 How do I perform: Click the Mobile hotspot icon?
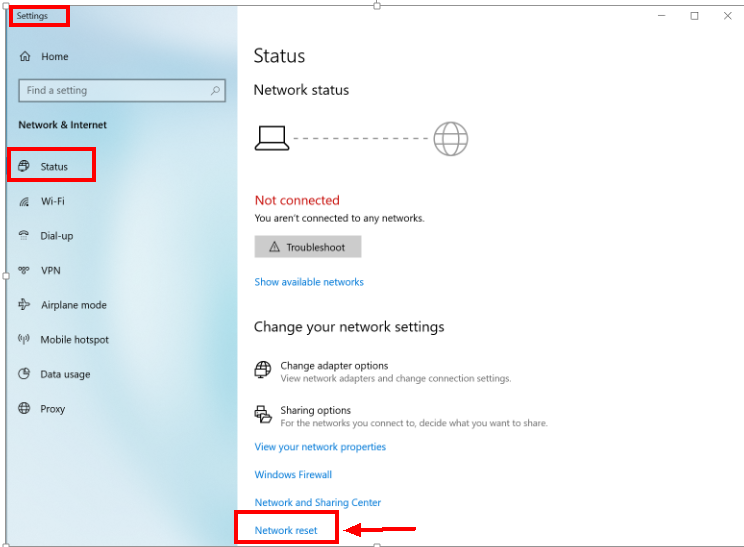coord(25,340)
